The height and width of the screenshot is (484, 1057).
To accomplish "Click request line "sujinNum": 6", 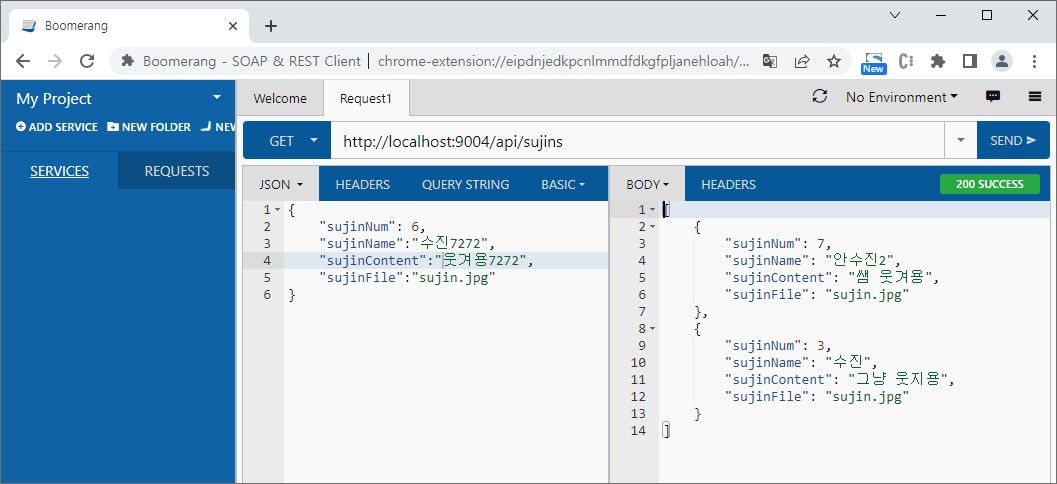I will [373, 226].
